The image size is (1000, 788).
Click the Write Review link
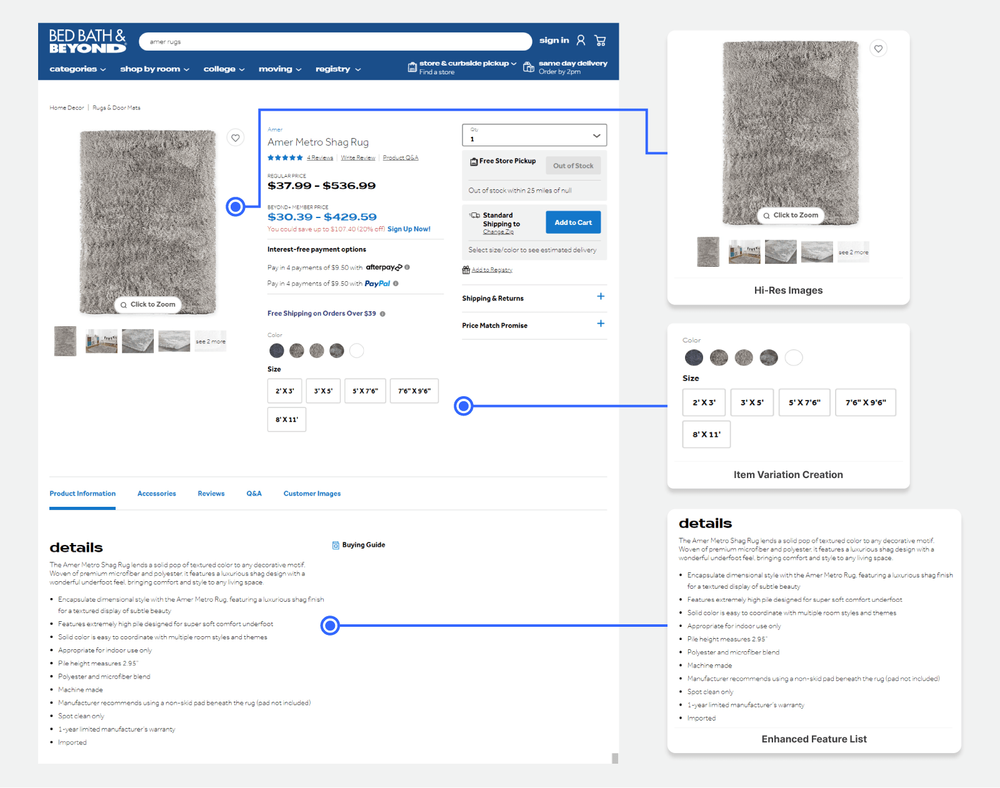[x=358, y=157]
